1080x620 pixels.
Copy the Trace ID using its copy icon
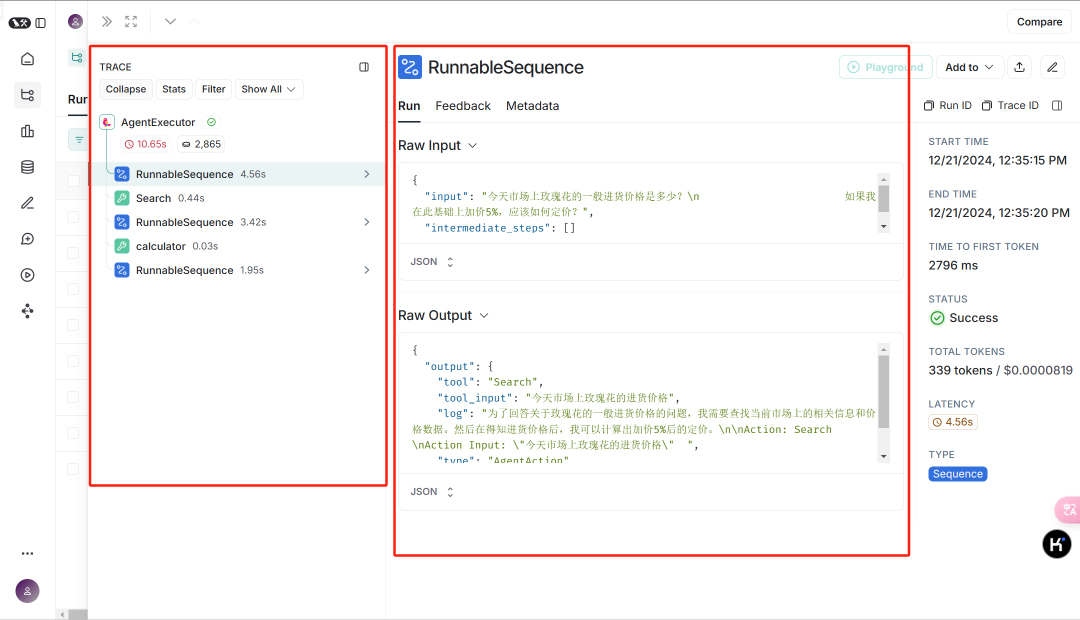(x=985, y=105)
